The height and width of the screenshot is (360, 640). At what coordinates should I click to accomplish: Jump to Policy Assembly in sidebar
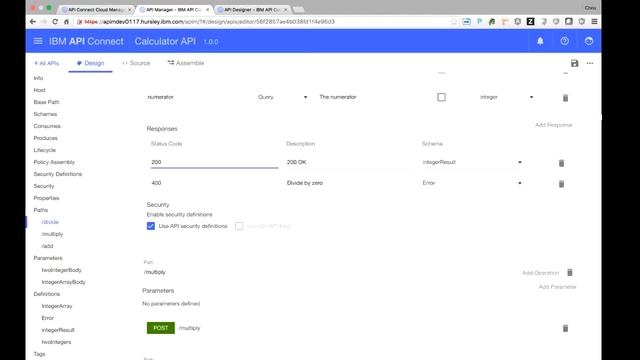(54, 162)
